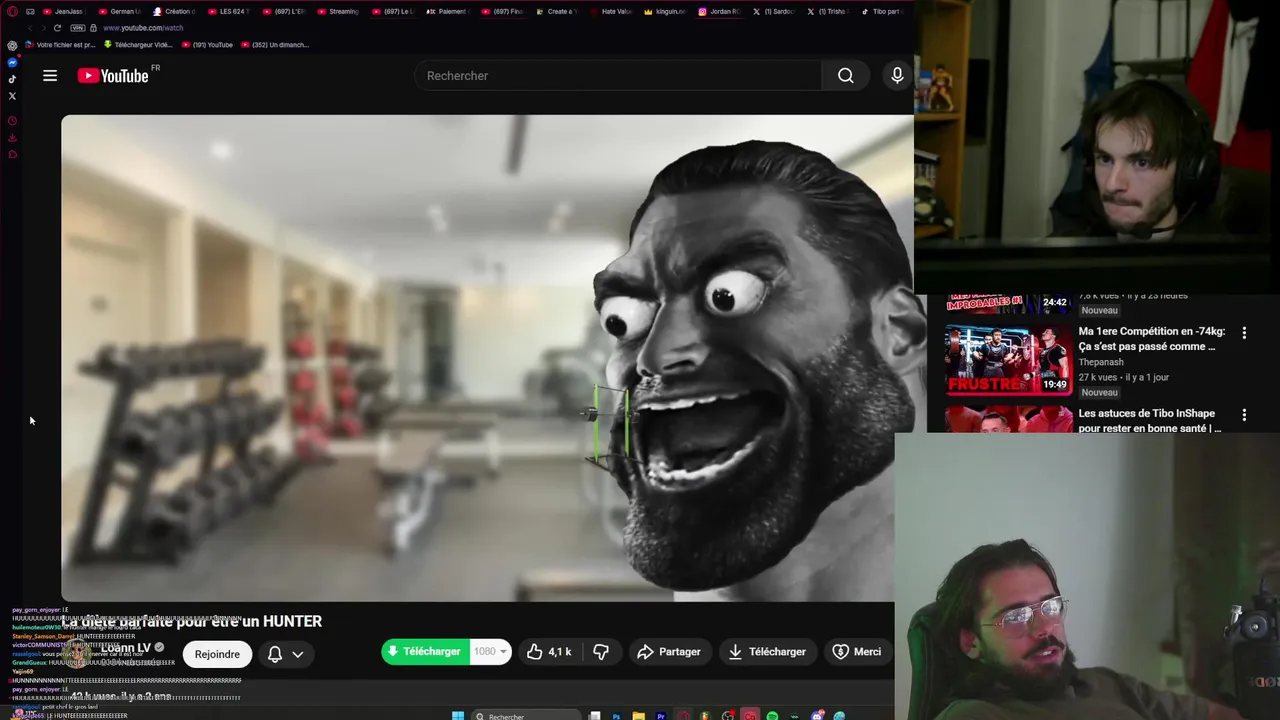Open the notification bell dropdown

click(x=285, y=654)
